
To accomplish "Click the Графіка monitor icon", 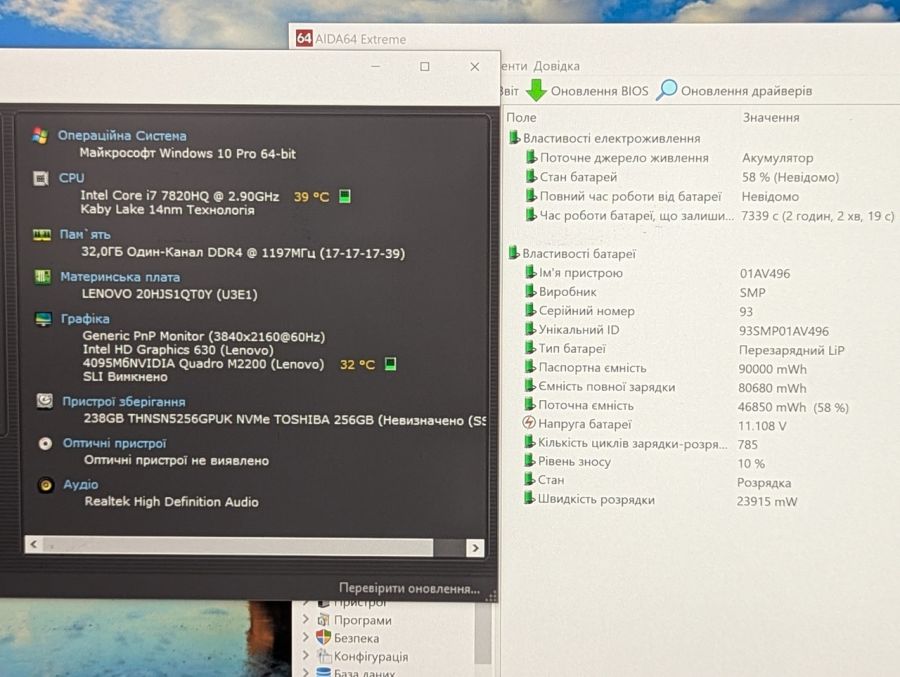I will [x=43, y=319].
